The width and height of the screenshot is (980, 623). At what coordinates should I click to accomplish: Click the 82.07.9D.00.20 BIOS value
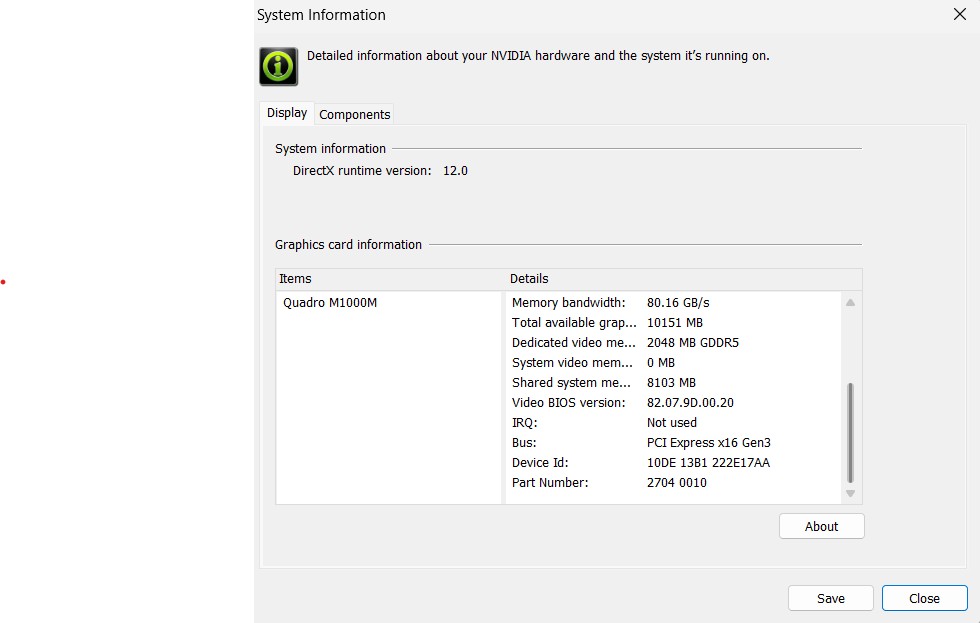point(690,402)
